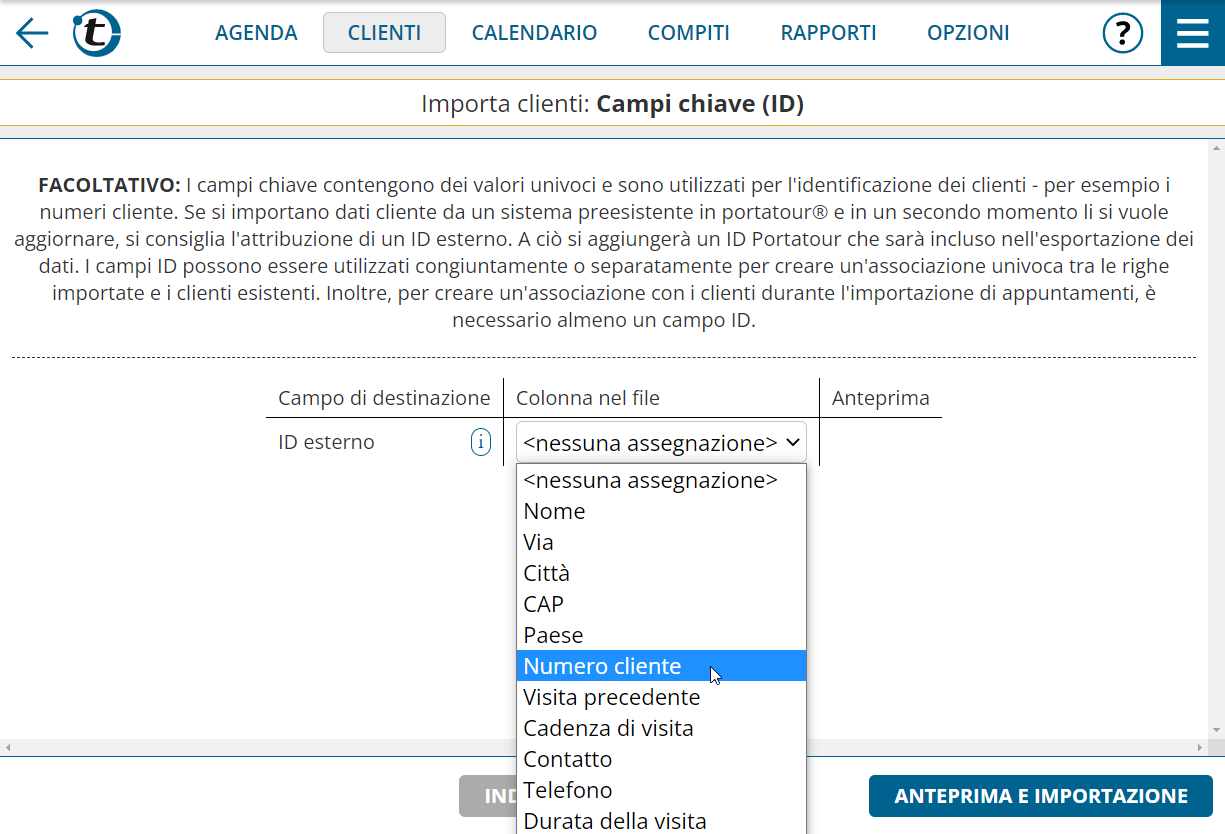This screenshot has height=834, width=1225.
Task: Open the hamburger menu
Action: [1192, 33]
